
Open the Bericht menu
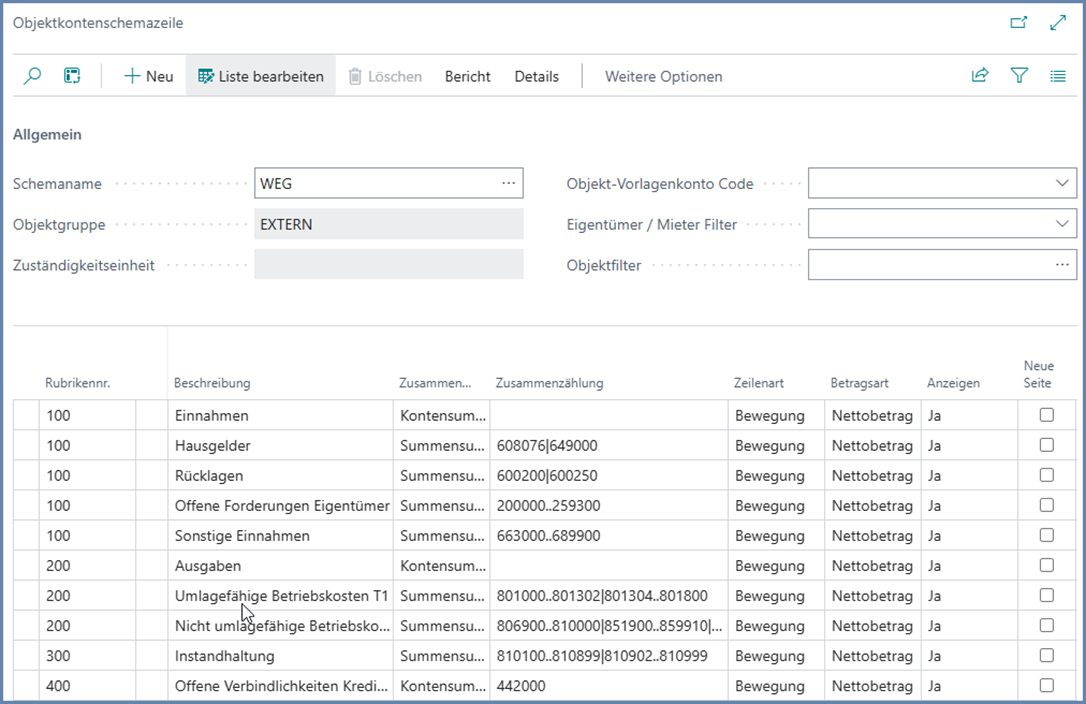pos(467,76)
